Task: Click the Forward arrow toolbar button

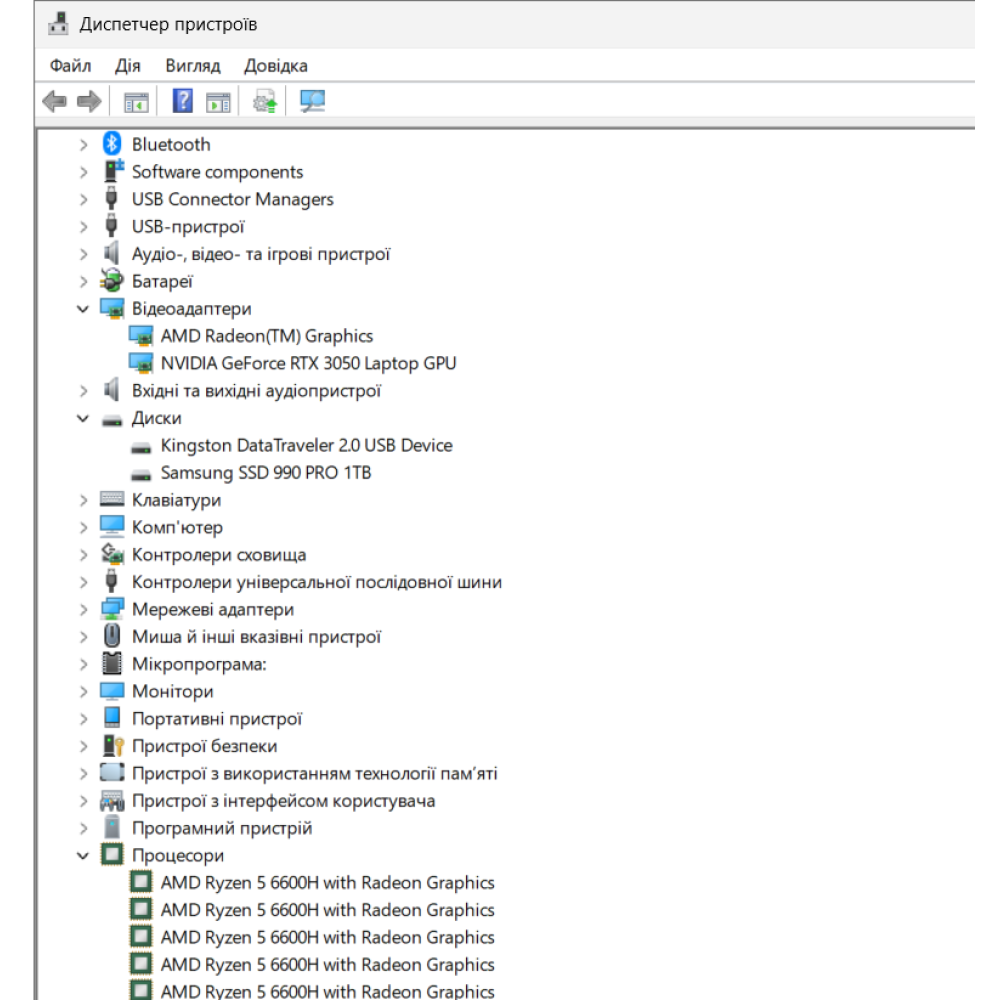Action: click(x=89, y=101)
